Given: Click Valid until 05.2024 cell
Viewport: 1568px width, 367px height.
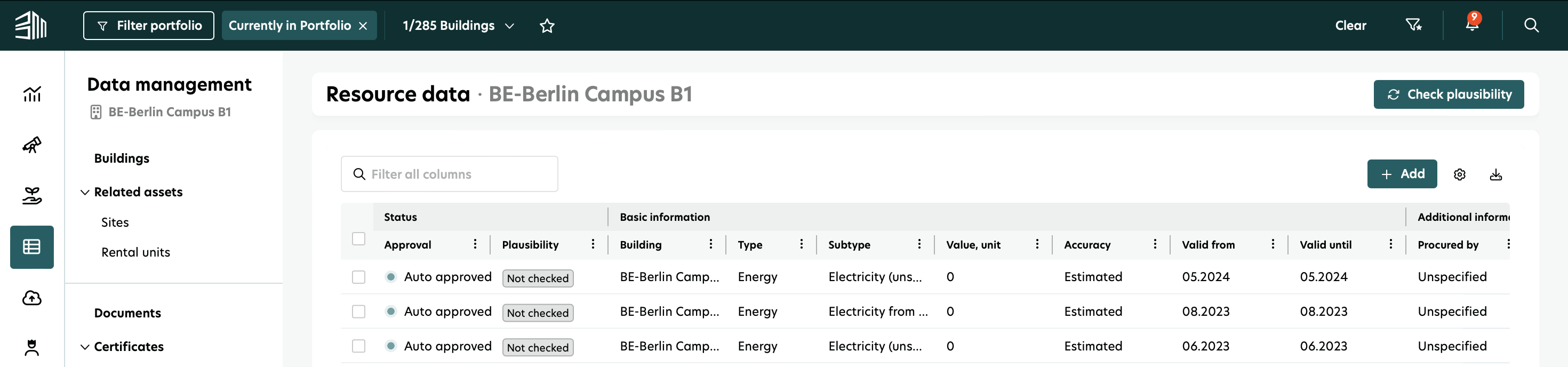Looking at the screenshot, I should coord(1324,277).
